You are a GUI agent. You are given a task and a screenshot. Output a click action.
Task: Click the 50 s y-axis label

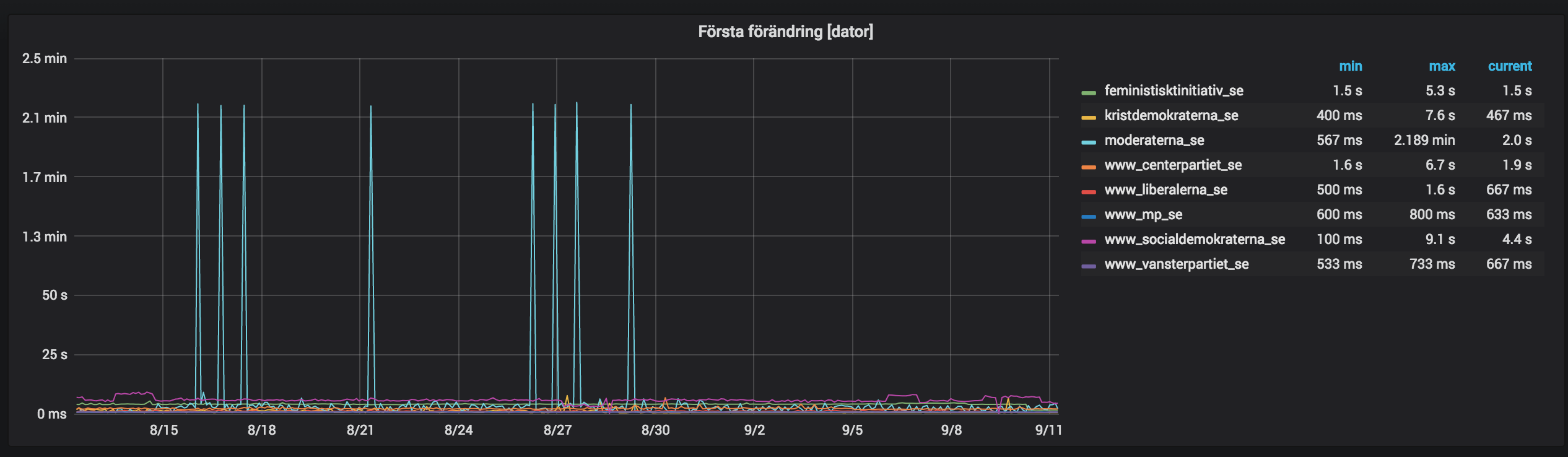click(x=54, y=295)
